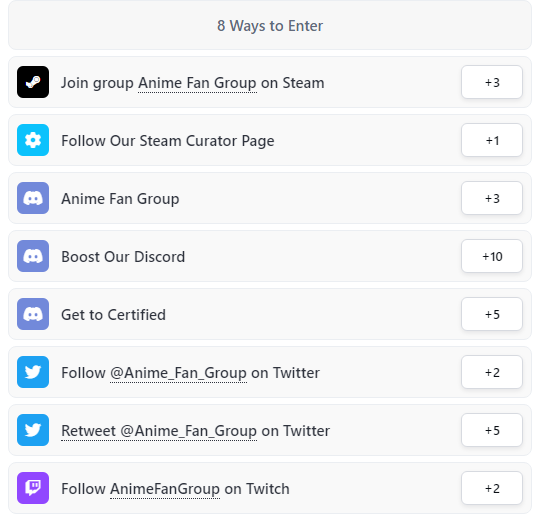Screen dimensions: 540x520
Task: Expand the Boost Our Discord entry row
Action: [x=270, y=256]
